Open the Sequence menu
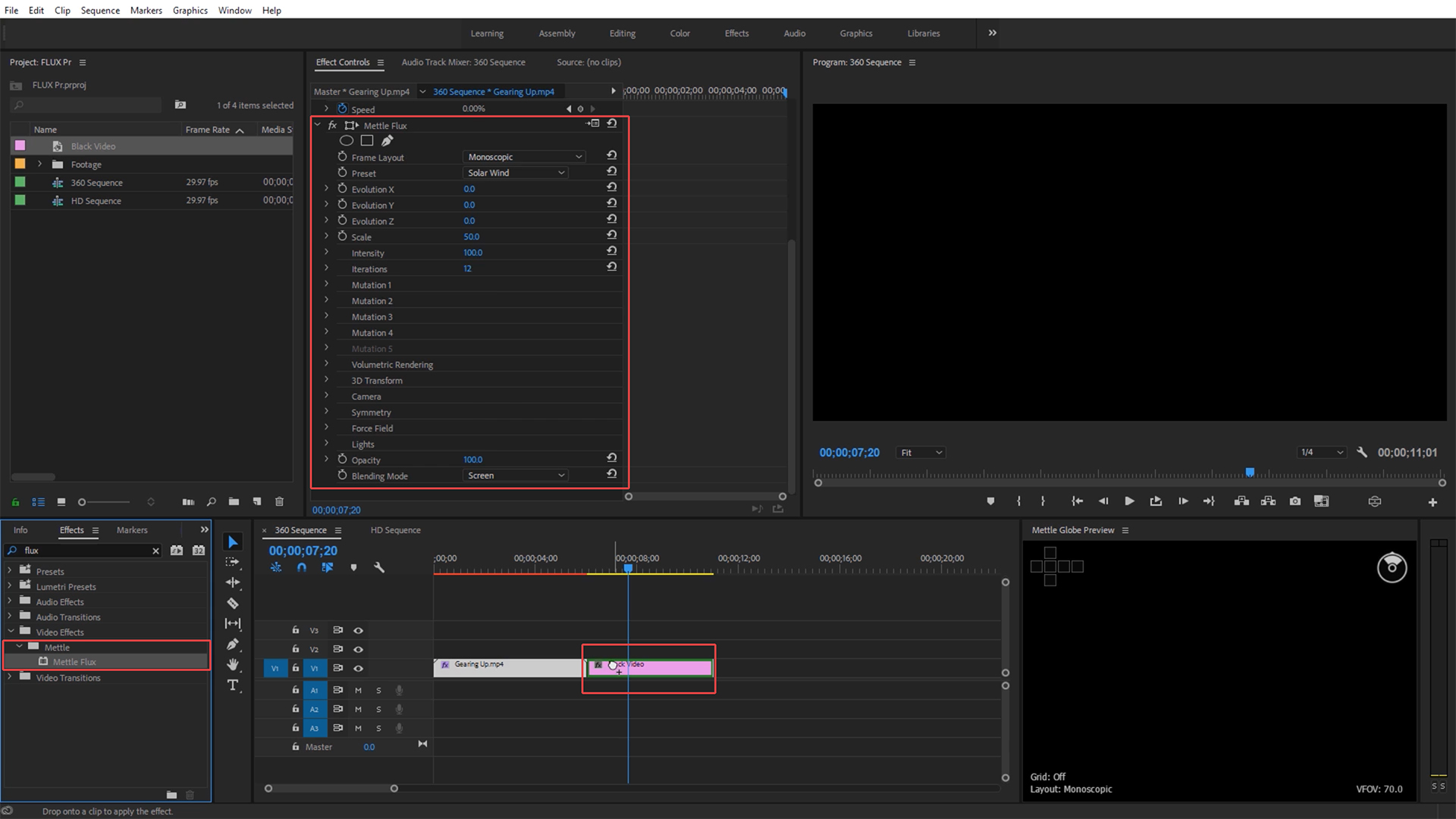Screen dimensions: 1456x819 pos(100,10)
